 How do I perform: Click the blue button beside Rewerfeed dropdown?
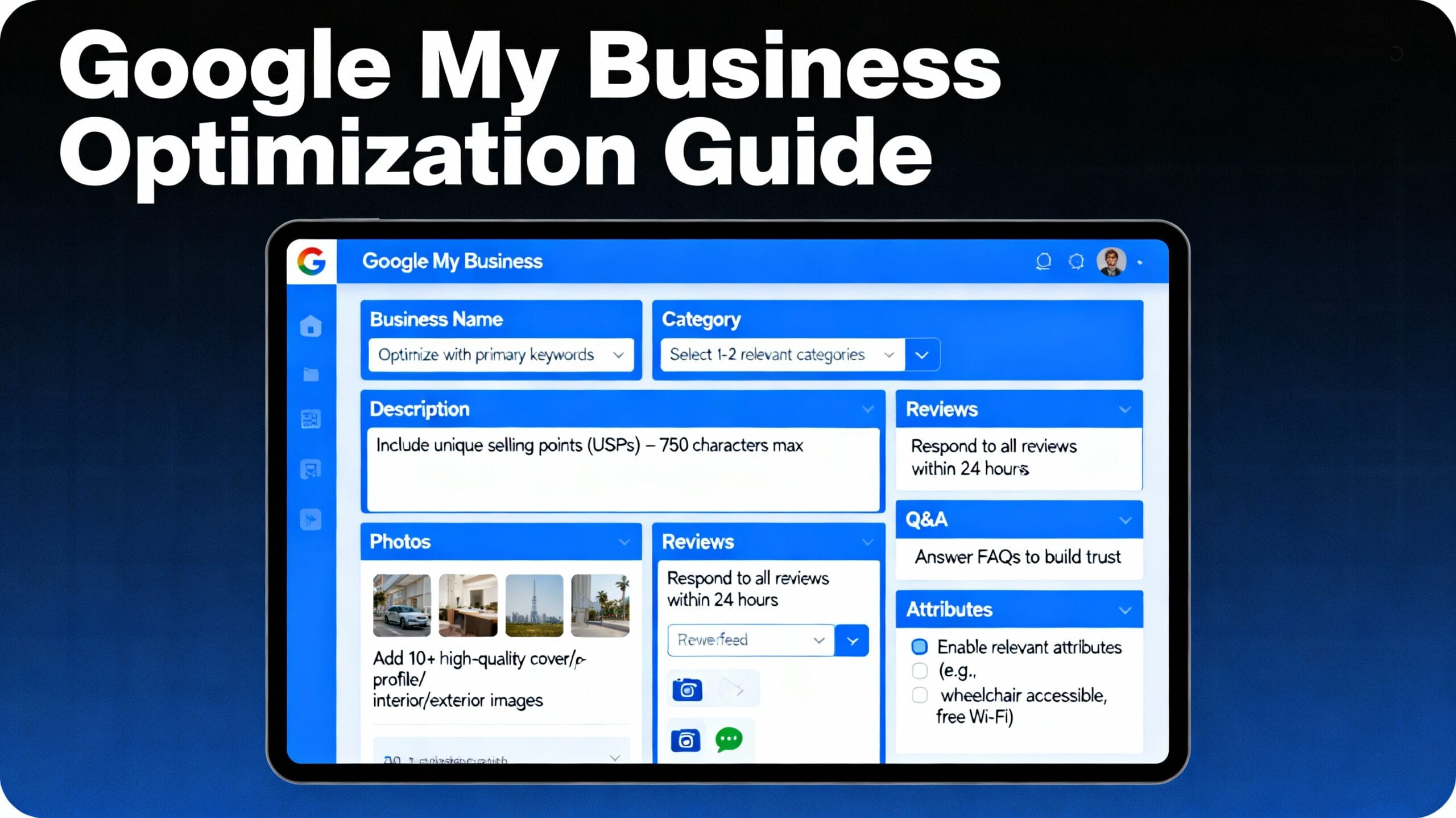tap(852, 641)
